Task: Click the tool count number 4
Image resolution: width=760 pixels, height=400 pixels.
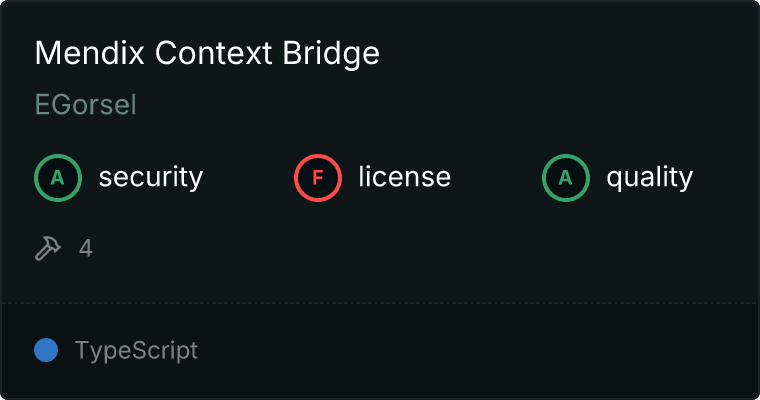Action: 86,248
